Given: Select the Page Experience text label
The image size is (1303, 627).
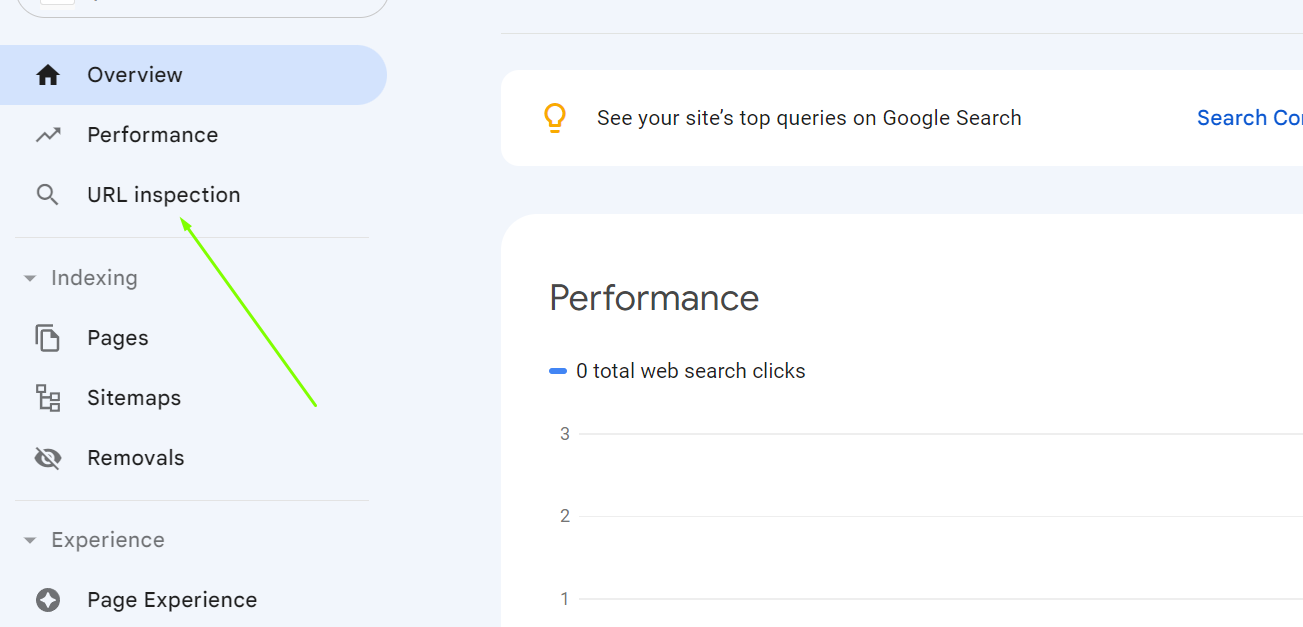Looking at the screenshot, I should point(172,600).
